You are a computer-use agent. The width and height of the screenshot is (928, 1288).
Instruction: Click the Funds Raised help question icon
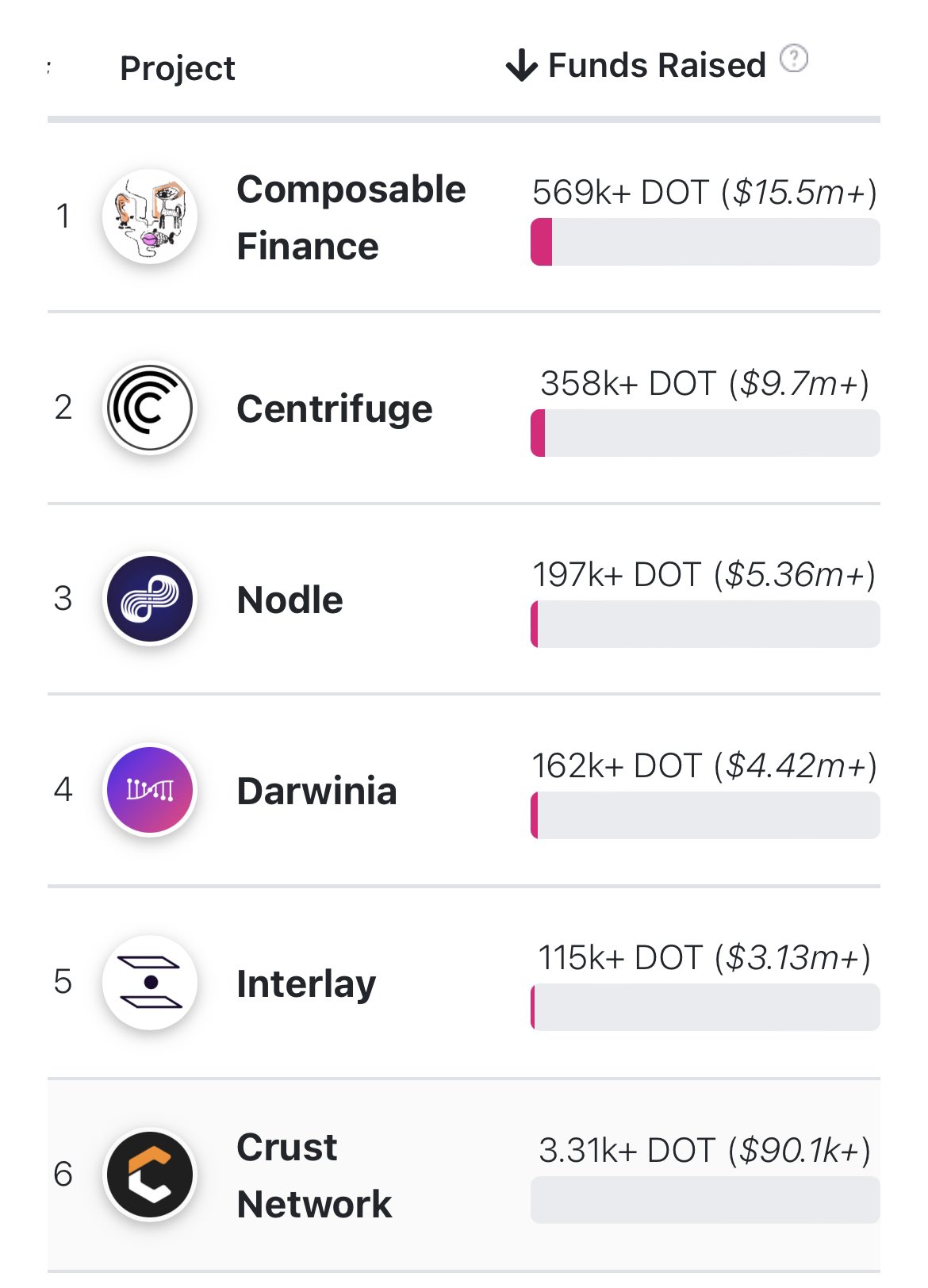(794, 59)
